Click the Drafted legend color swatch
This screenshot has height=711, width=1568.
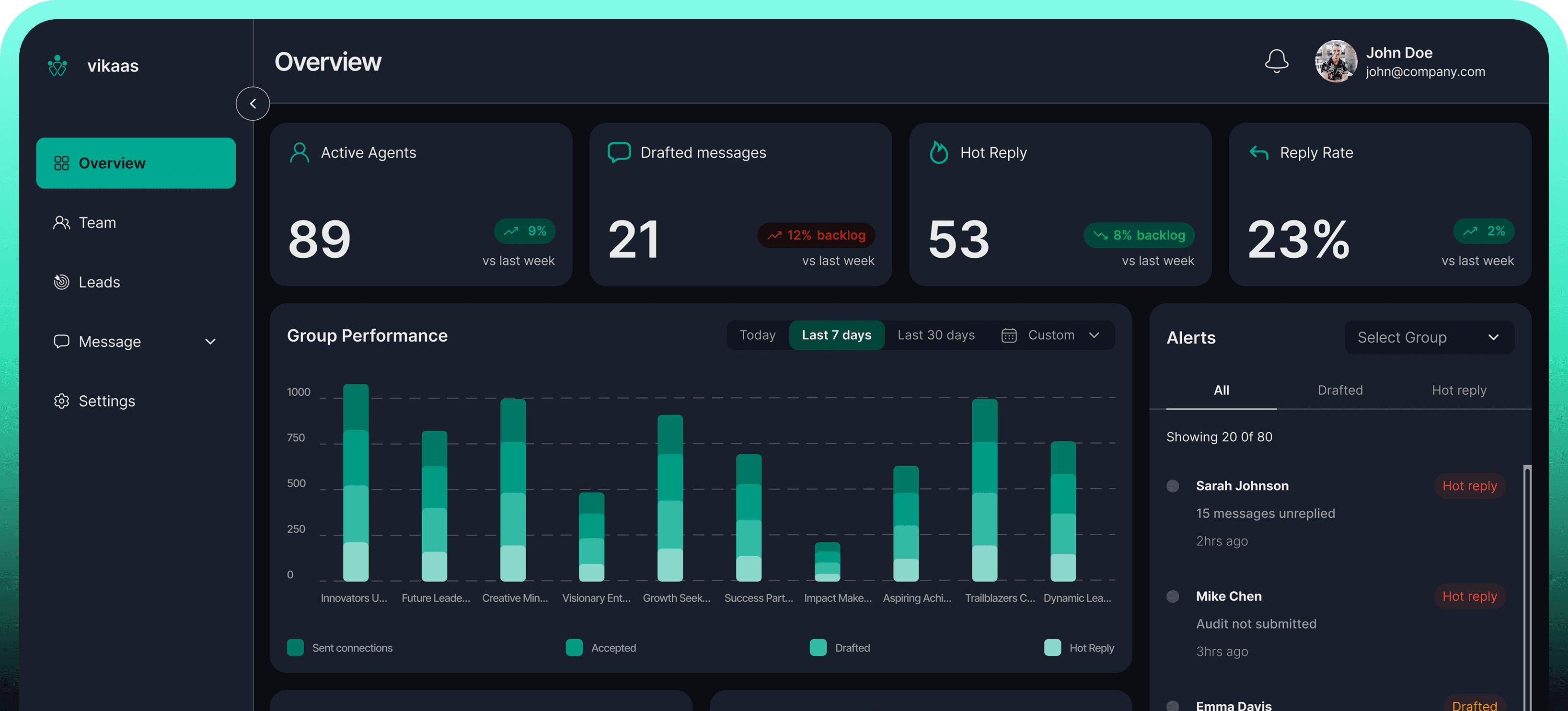(818, 648)
